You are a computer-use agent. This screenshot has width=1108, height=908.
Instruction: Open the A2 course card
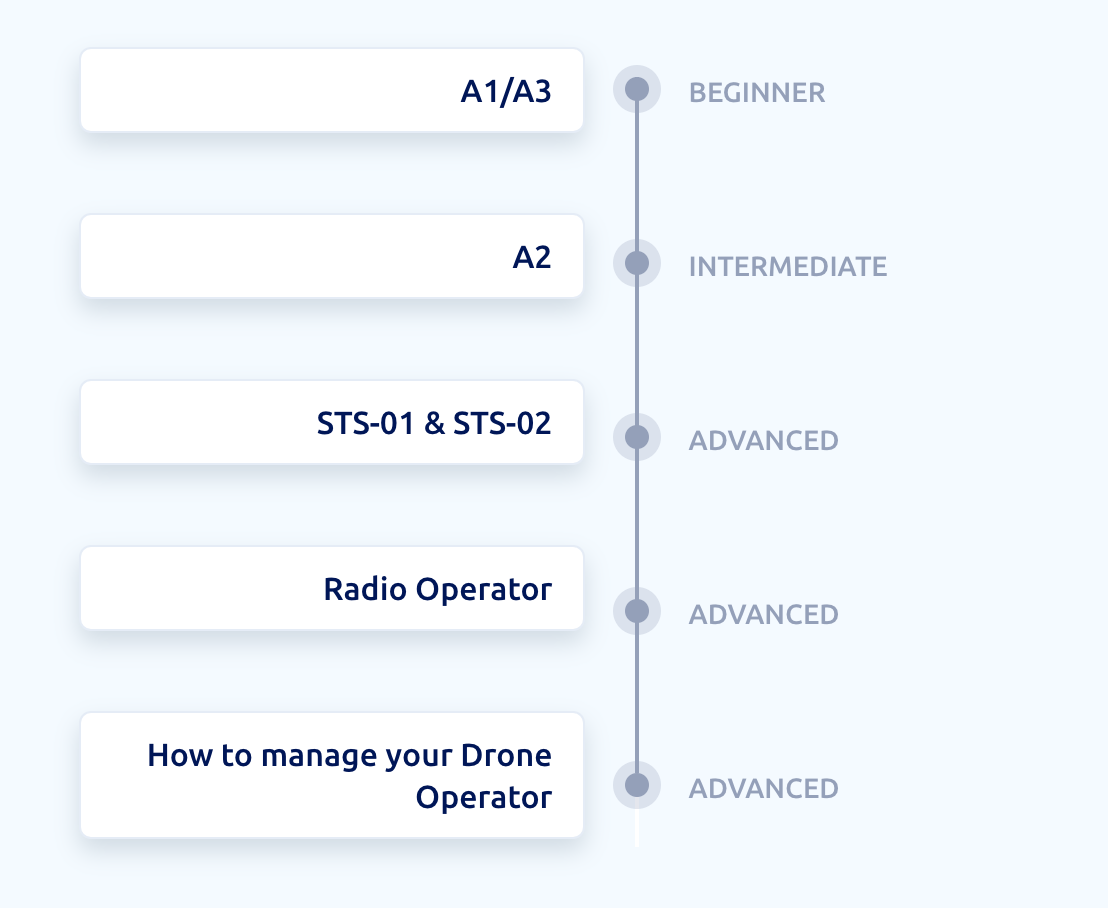332,255
